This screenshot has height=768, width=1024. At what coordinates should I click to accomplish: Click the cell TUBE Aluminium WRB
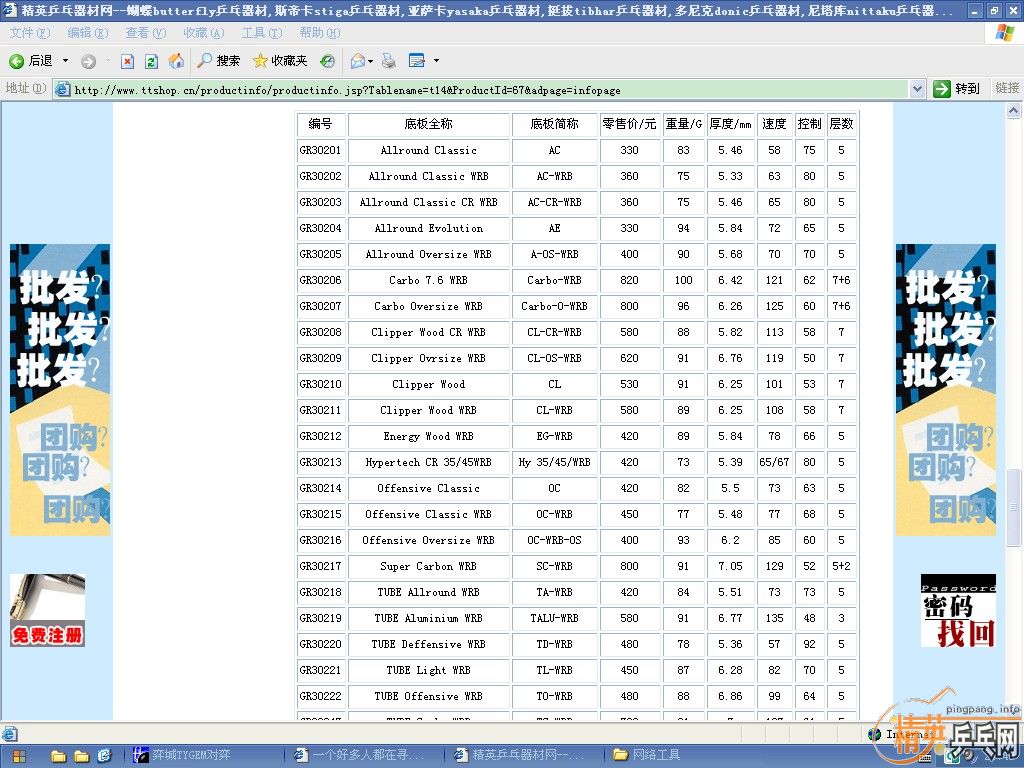point(428,618)
